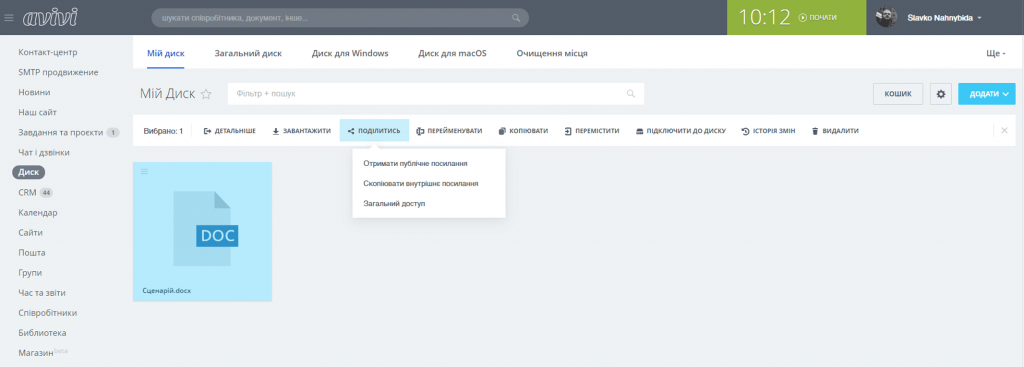This screenshot has width=1024, height=367.
Task: Open the КОШИК recycle bin
Action: coord(898,94)
